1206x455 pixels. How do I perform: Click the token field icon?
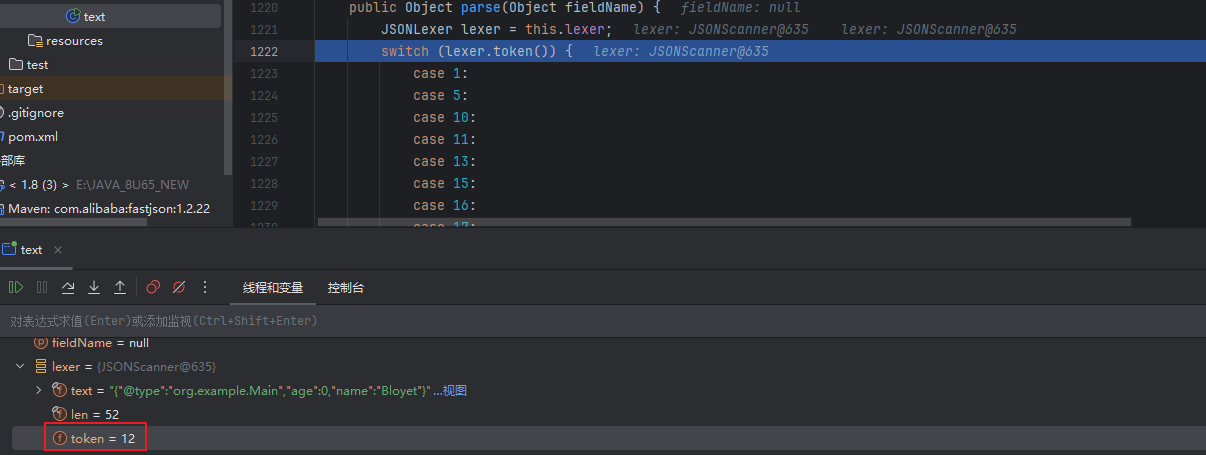click(59, 438)
